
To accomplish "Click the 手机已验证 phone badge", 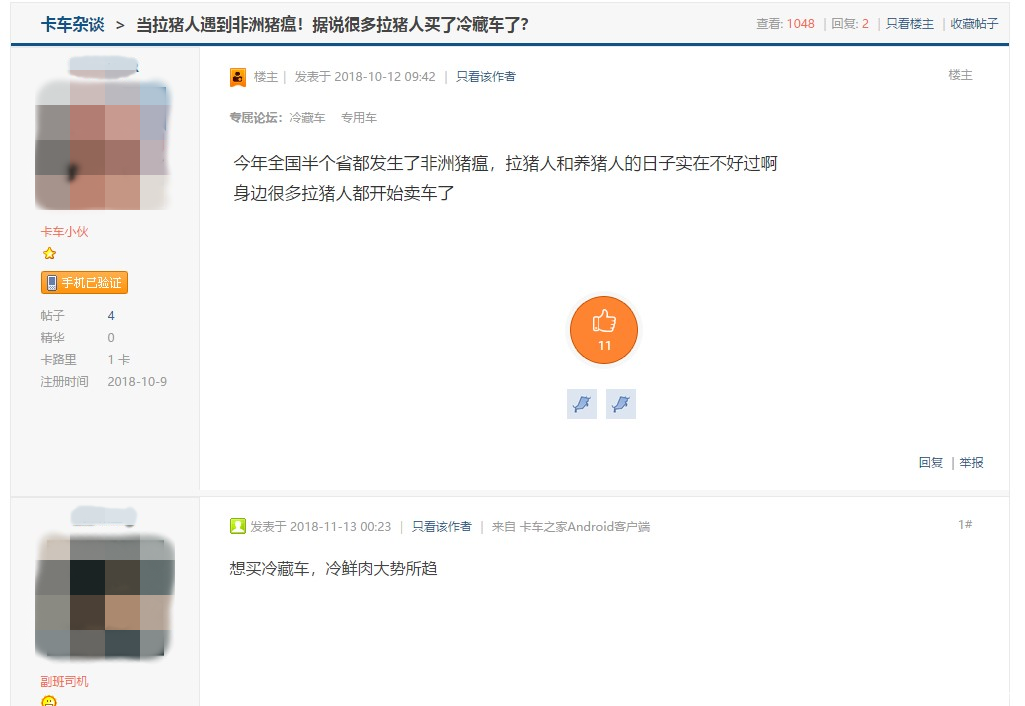I will [84, 283].
